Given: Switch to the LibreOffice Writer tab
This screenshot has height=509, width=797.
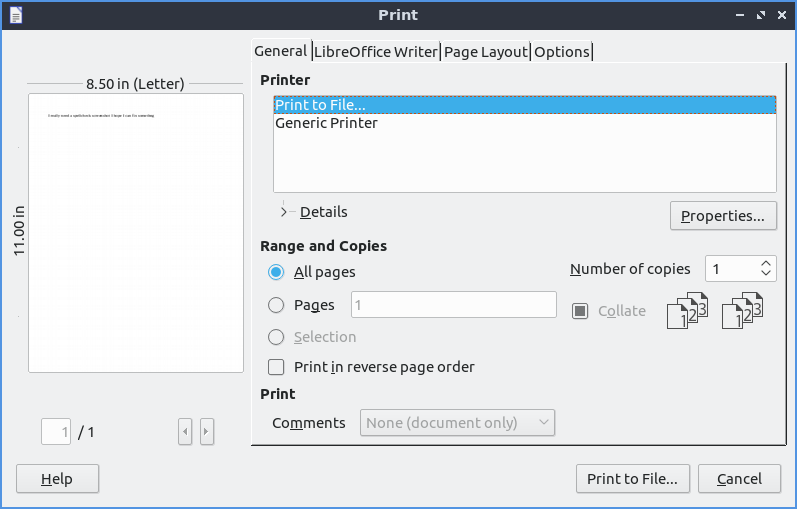Looking at the screenshot, I should click(376, 52).
